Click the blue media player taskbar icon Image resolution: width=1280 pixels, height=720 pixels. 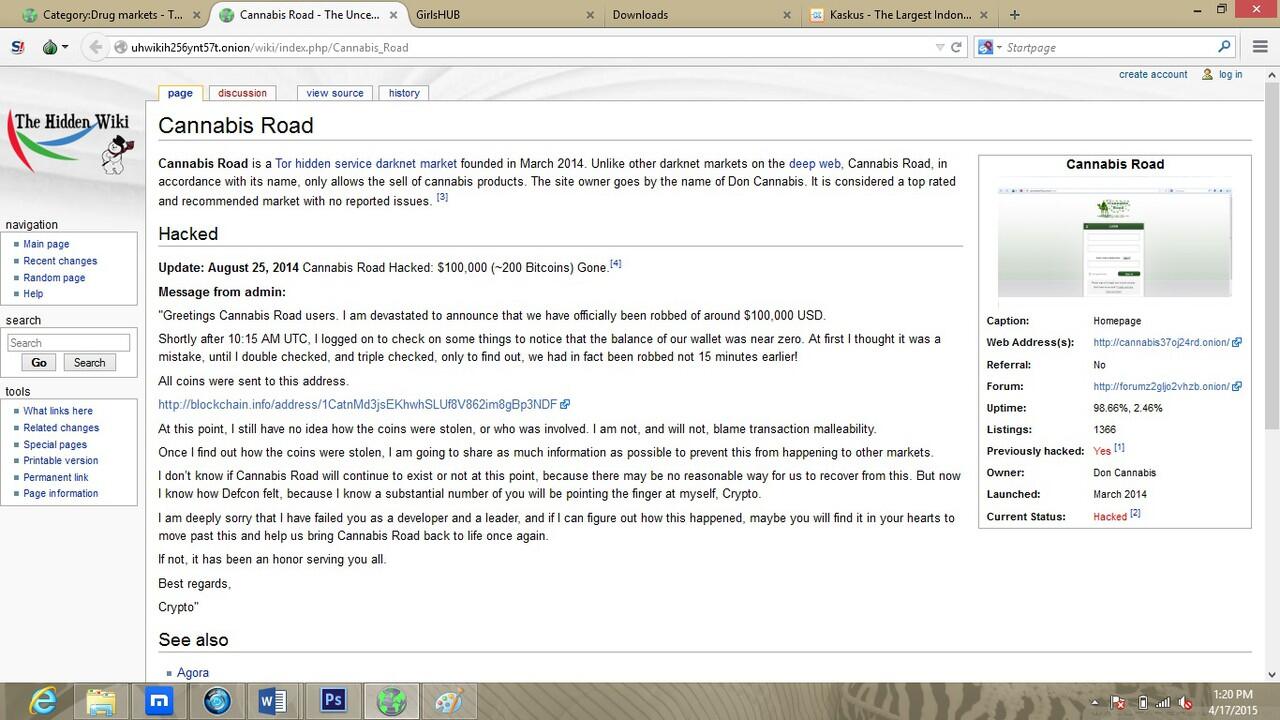tap(217, 702)
